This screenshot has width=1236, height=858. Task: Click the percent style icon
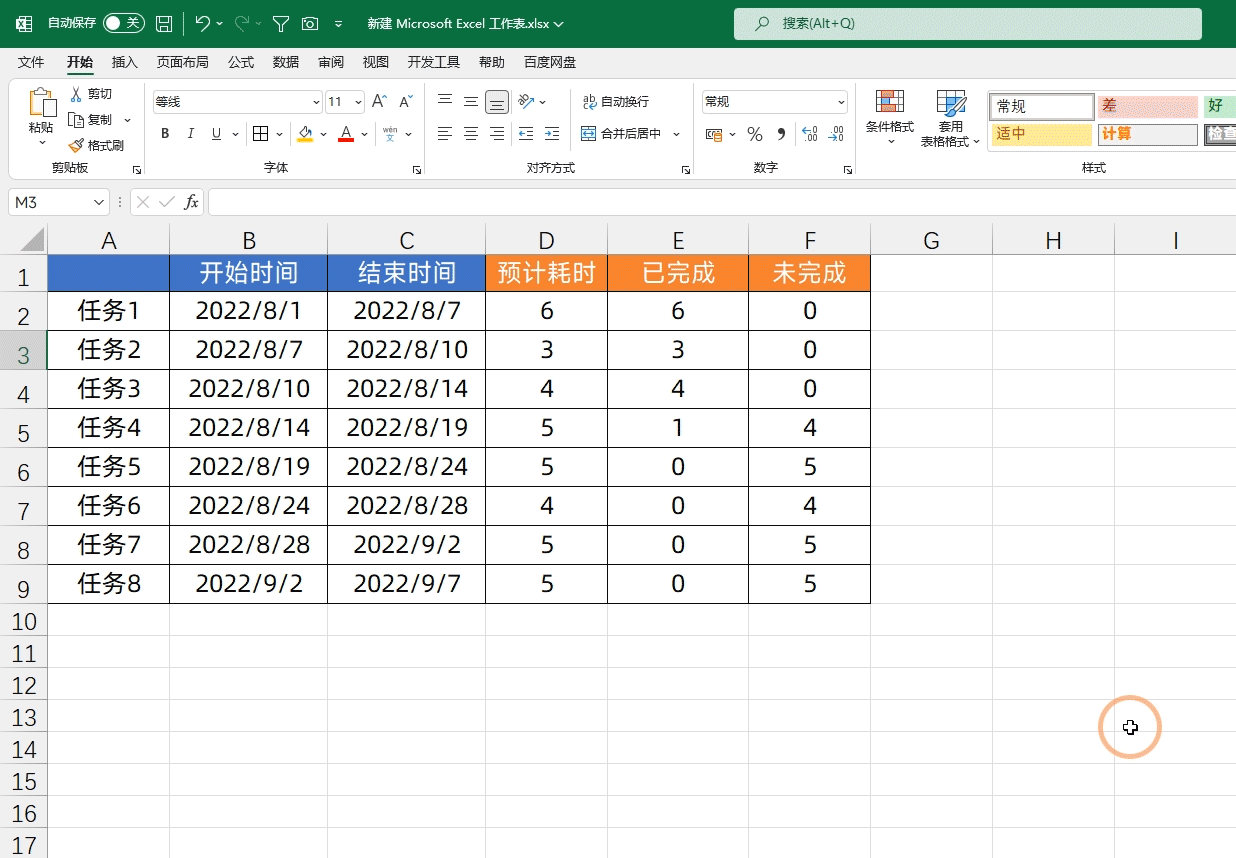point(755,134)
